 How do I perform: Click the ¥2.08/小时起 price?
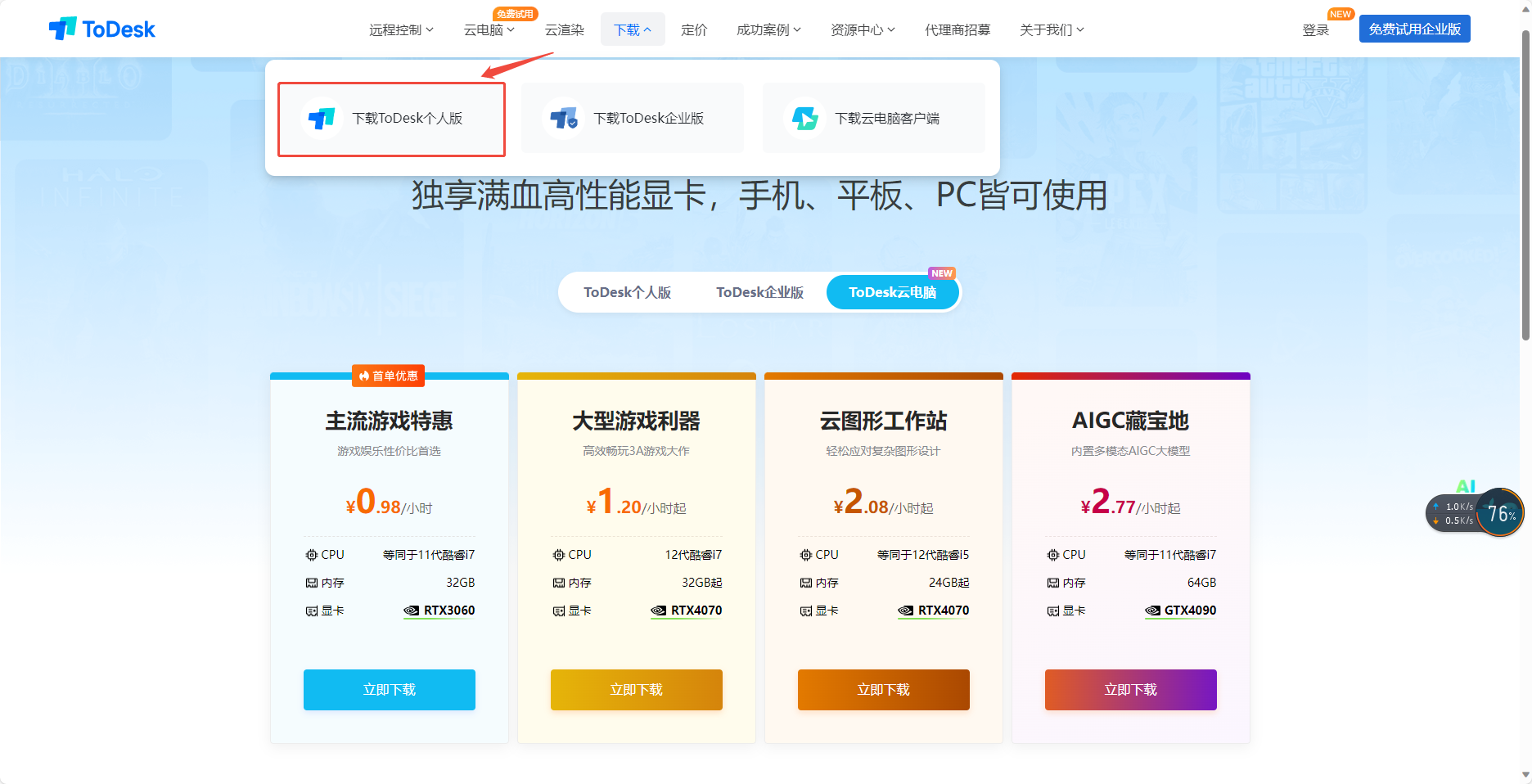884,502
